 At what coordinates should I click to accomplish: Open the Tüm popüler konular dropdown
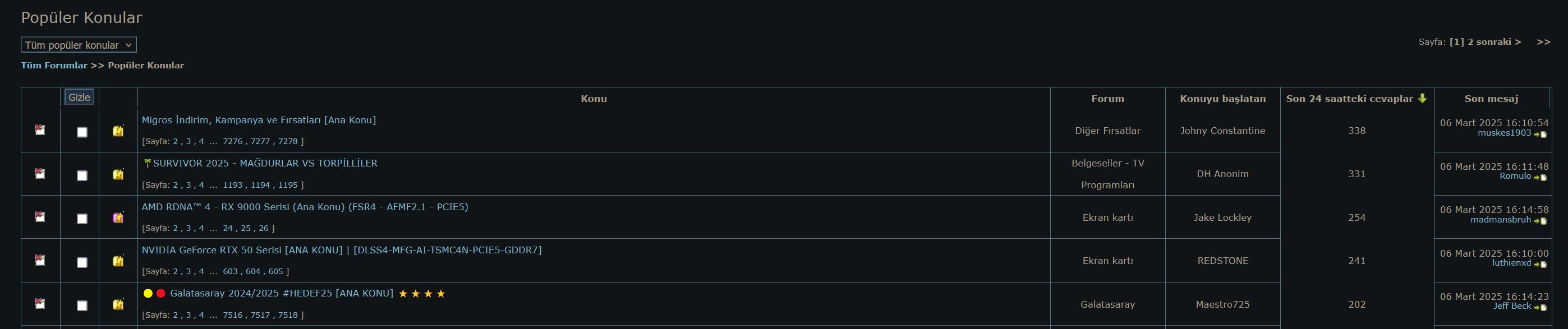[x=79, y=45]
